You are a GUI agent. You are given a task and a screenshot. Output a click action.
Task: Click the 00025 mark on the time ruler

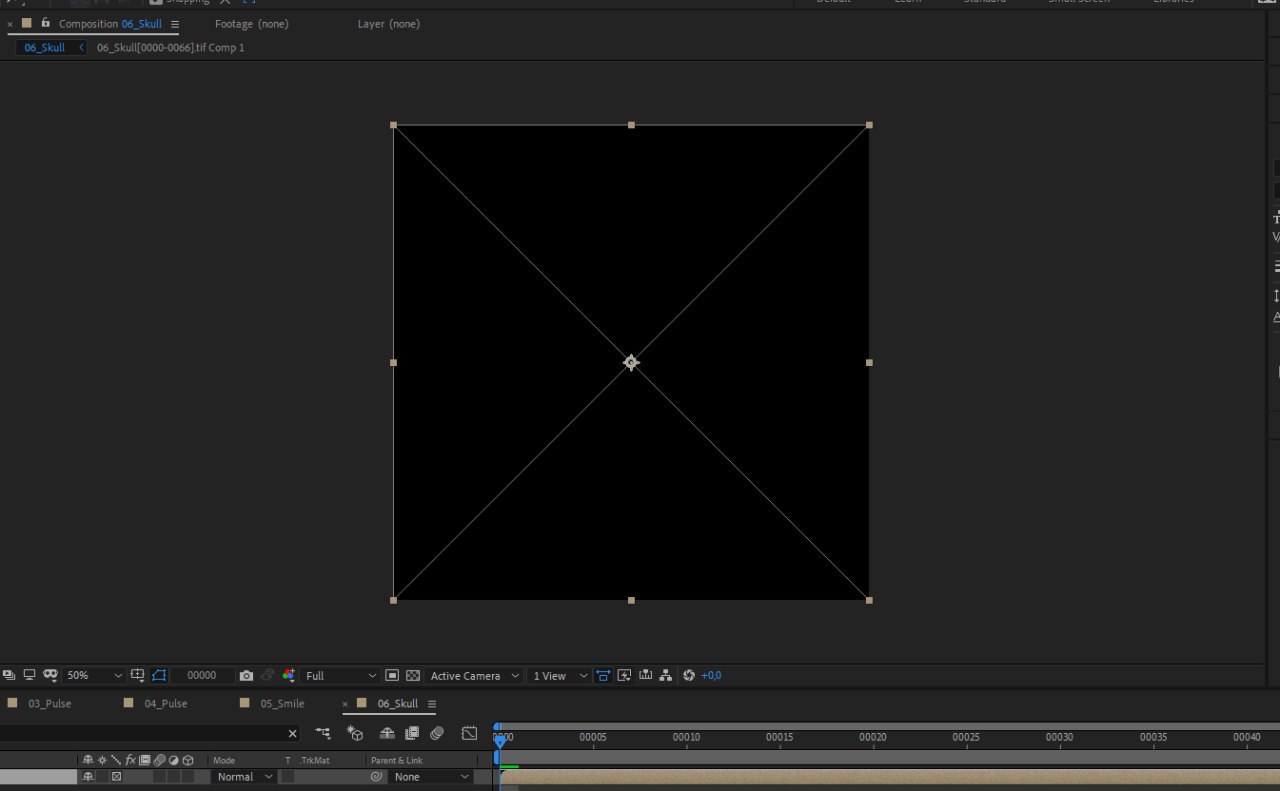(966, 738)
